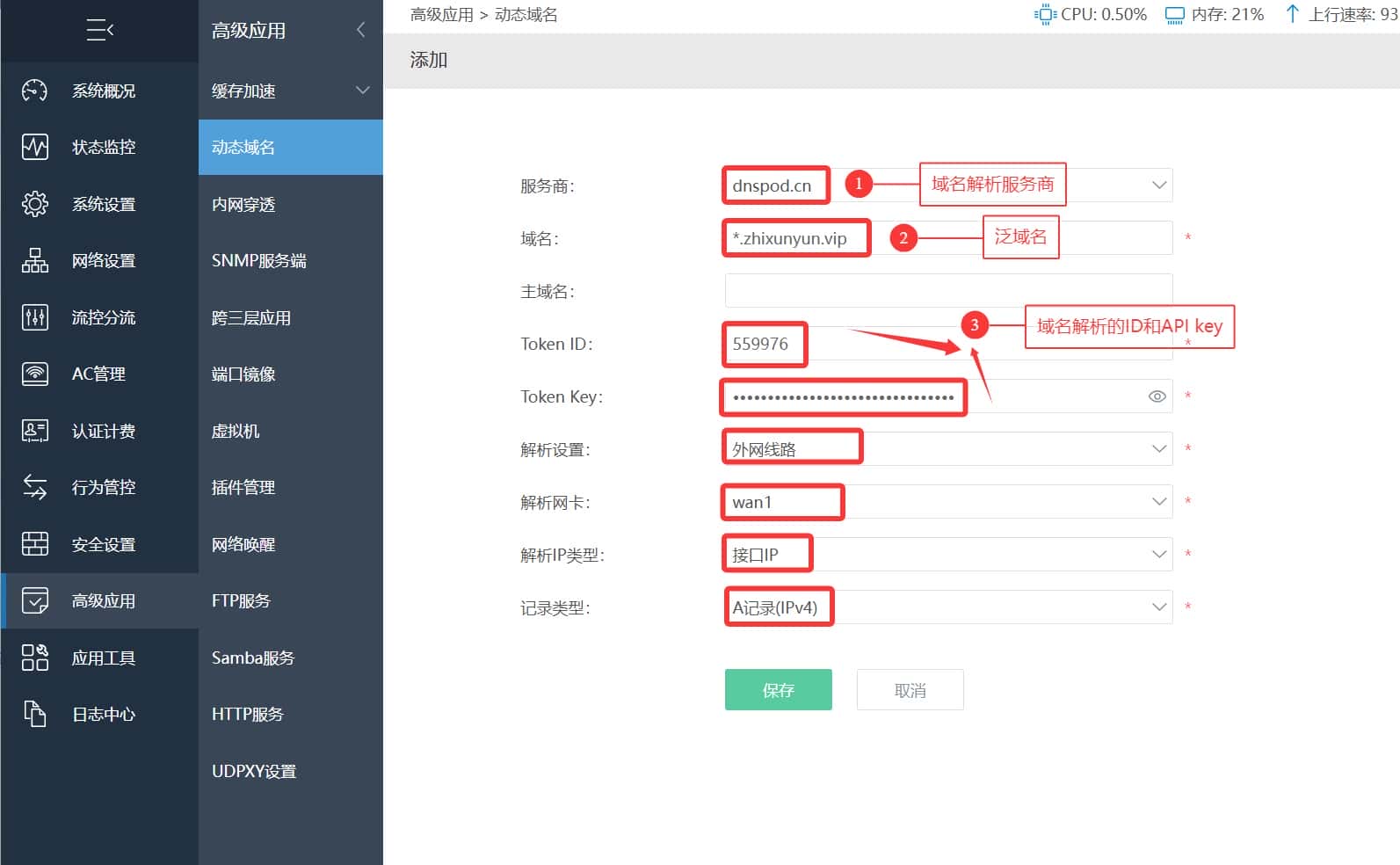This screenshot has height=865, width=1400.
Task: Open the 记录类型 dropdown
Action: (1158, 607)
